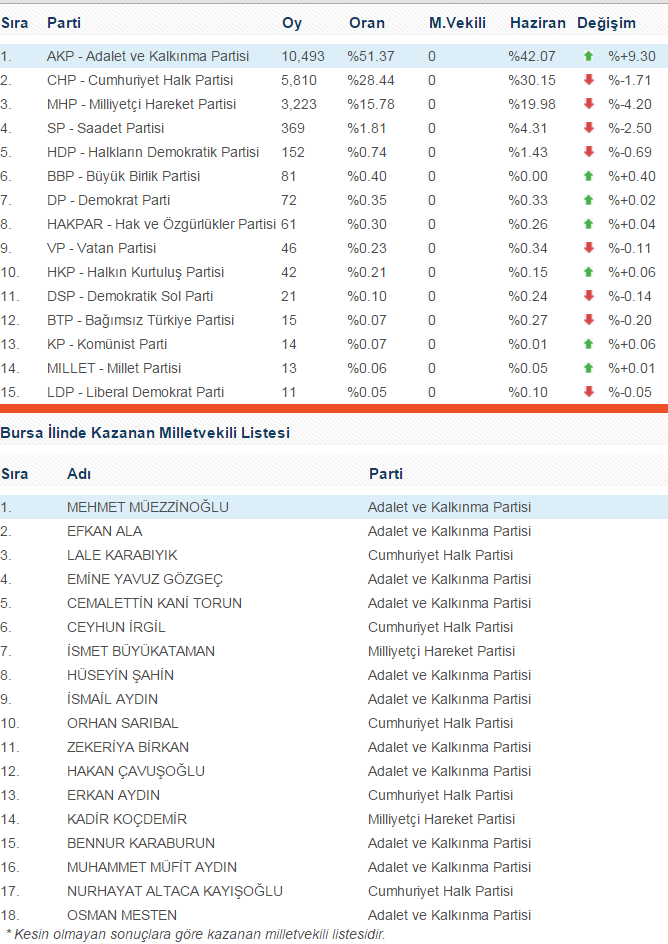Viewport: 668px width, 944px height.
Task: Click the Oran column header
Action: 366,23
